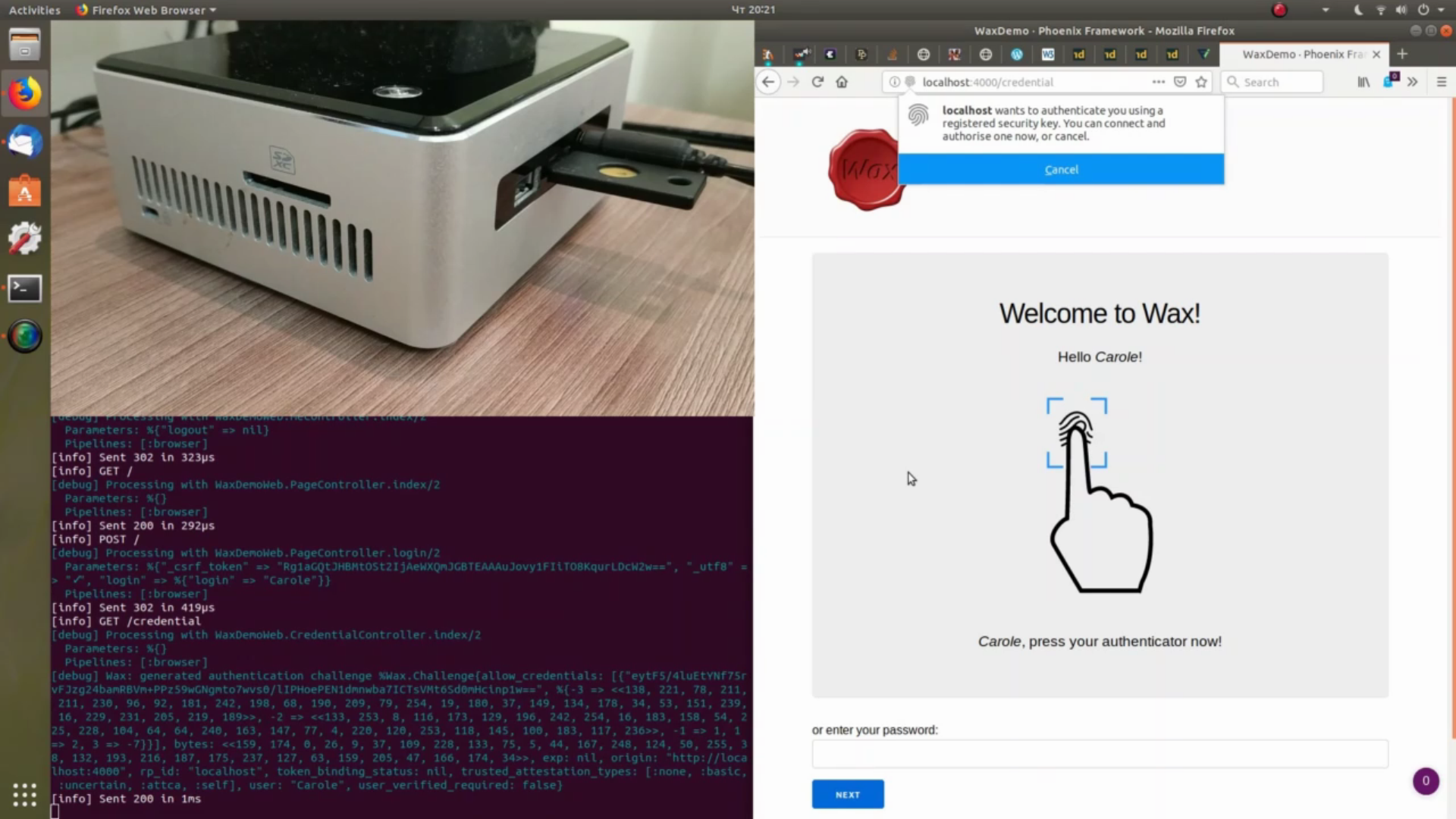Open Terminal from the Ubuntu dock
1456x819 pixels.
(25, 288)
